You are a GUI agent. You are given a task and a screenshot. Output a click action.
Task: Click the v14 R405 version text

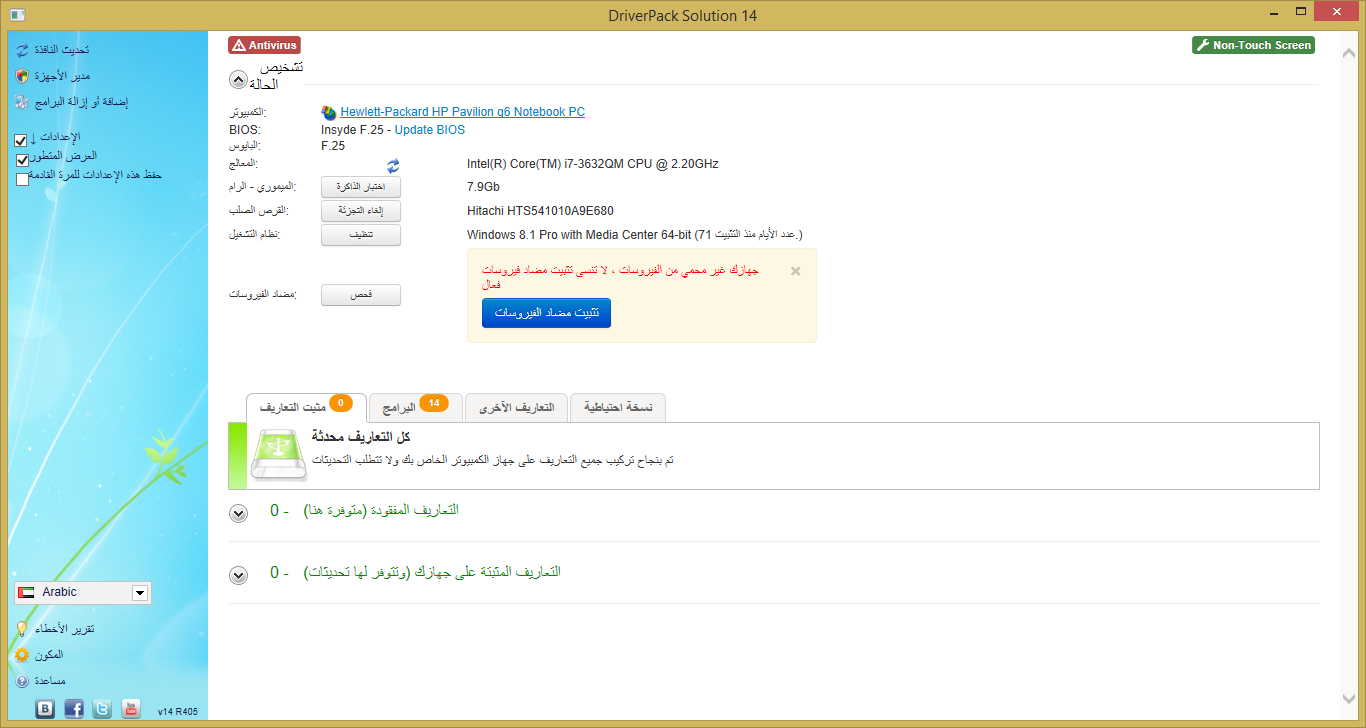coord(178,712)
